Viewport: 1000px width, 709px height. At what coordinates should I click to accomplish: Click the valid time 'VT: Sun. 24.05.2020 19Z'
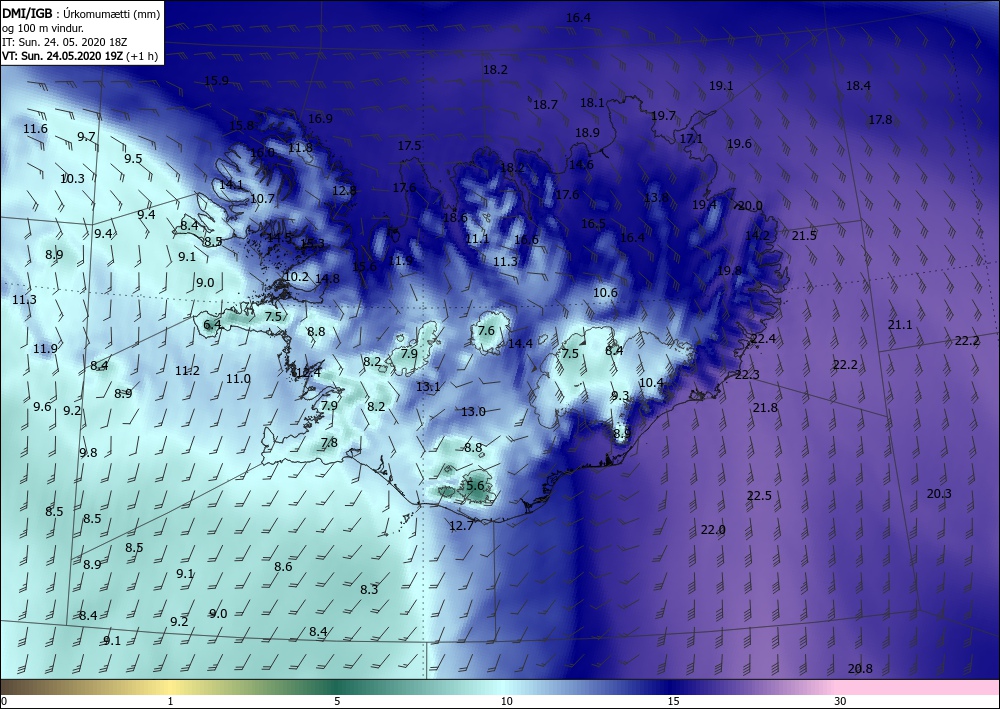pos(62,55)
